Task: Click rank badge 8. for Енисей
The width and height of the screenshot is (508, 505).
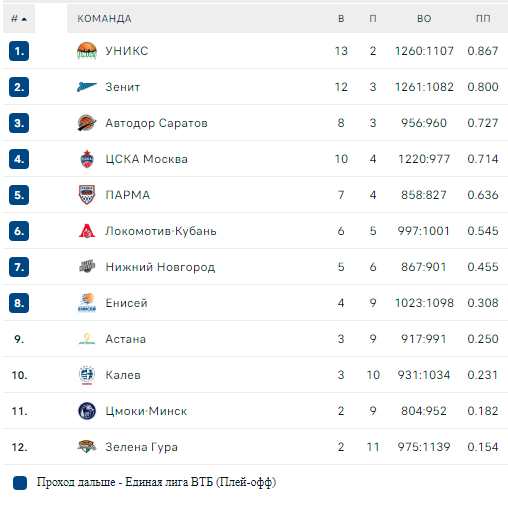Action: [x=19, y=303]
